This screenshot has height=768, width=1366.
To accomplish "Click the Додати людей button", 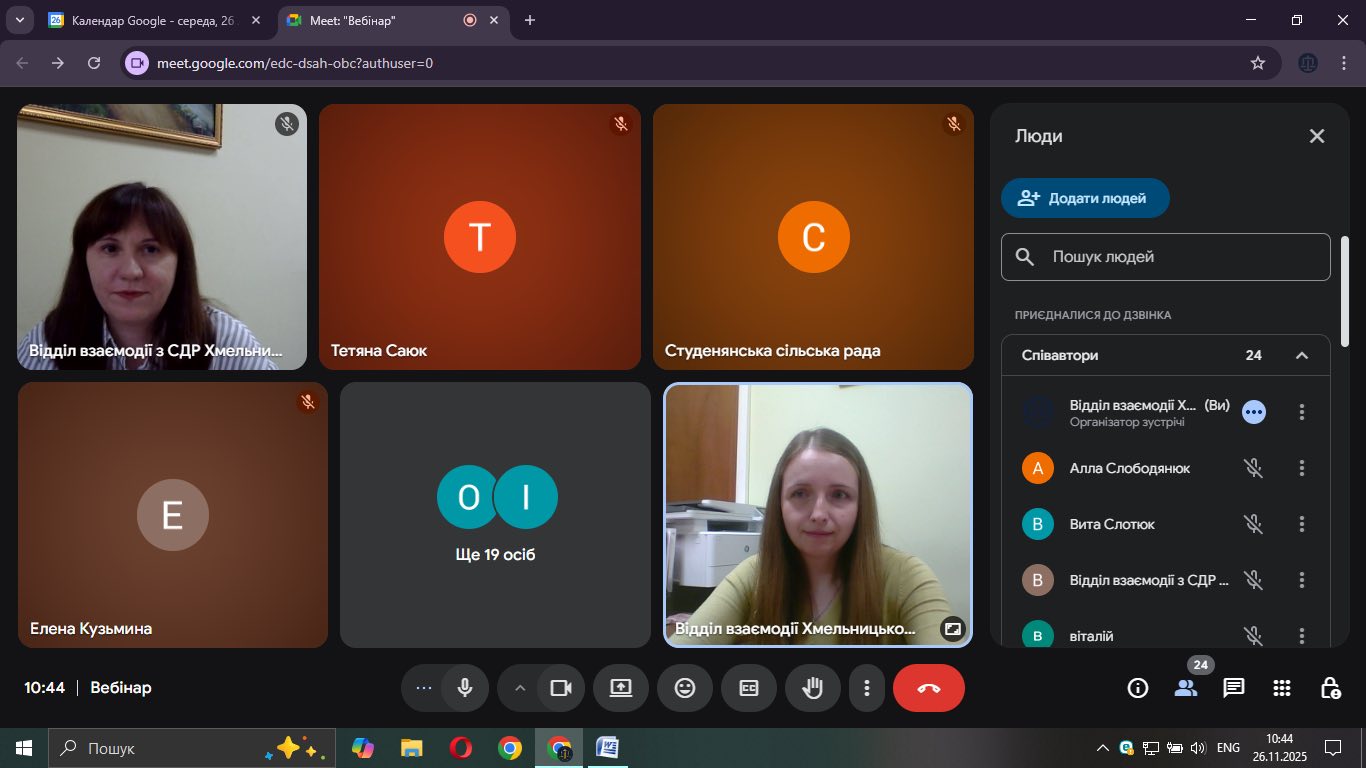I will 1085,198.
